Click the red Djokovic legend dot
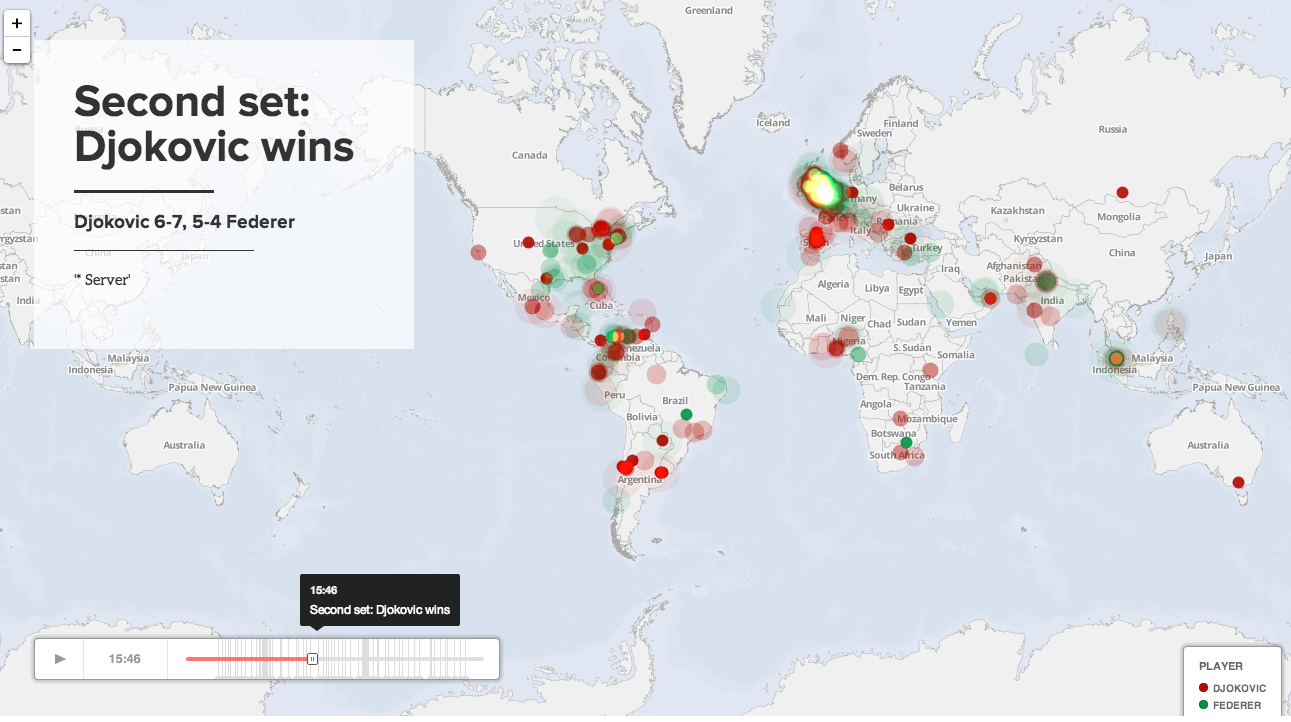1291x722 pixels. click(1203, 688)
